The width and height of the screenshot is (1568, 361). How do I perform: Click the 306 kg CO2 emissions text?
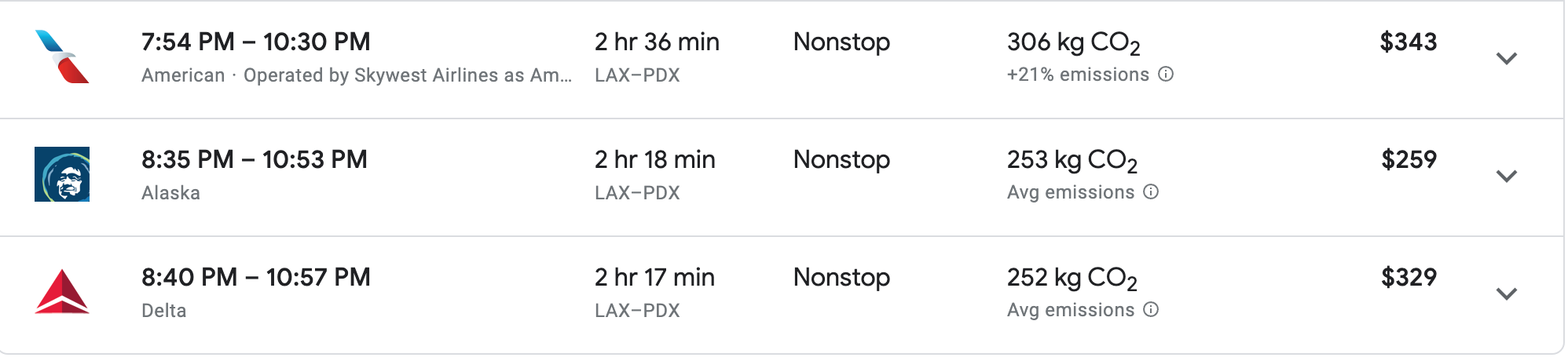[x=1074, y=43]
